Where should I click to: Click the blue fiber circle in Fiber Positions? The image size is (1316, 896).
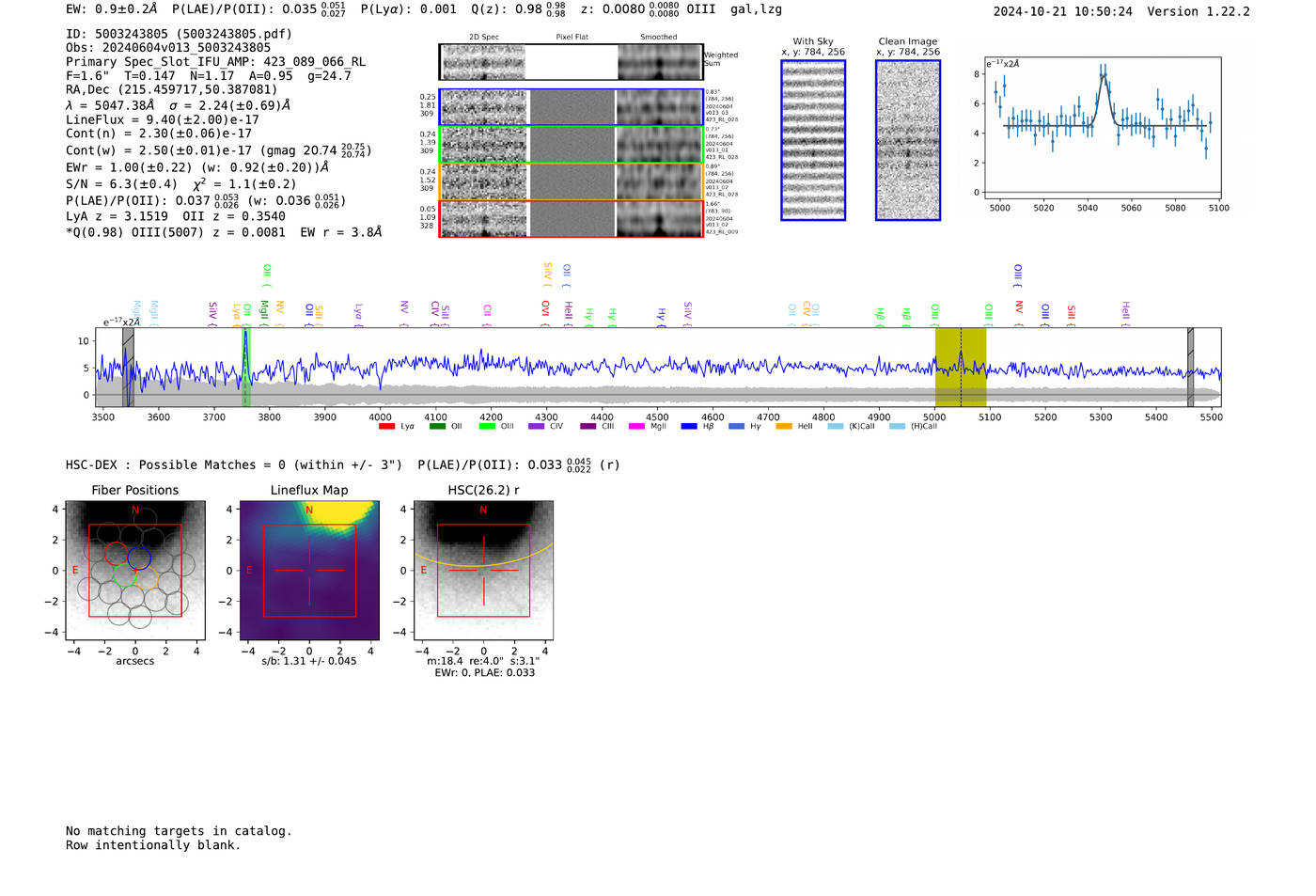pos(139,558)
